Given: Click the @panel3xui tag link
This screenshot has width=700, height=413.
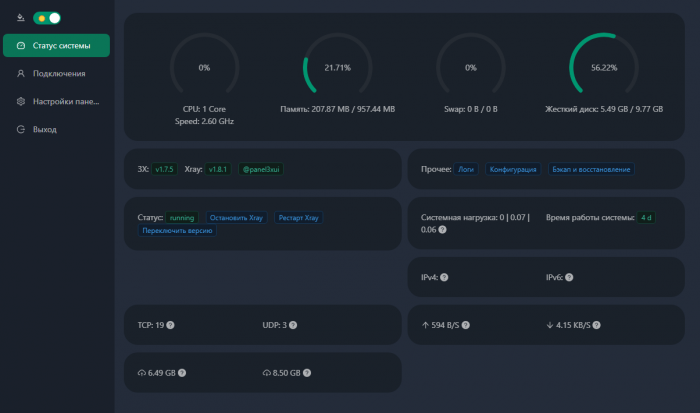Looking at the screenshot, I should pyautogui.click(x=262, y=170).
